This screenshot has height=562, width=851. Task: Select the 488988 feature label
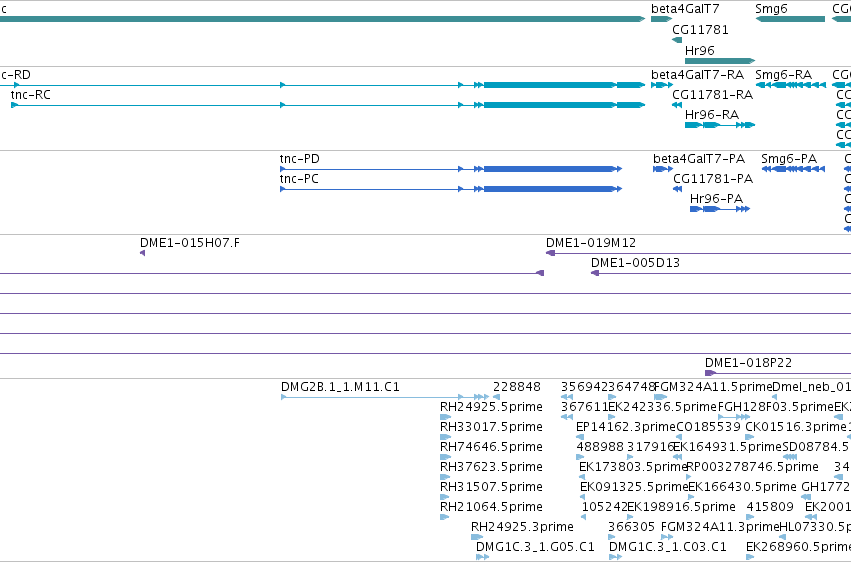[x=600, y=448]
